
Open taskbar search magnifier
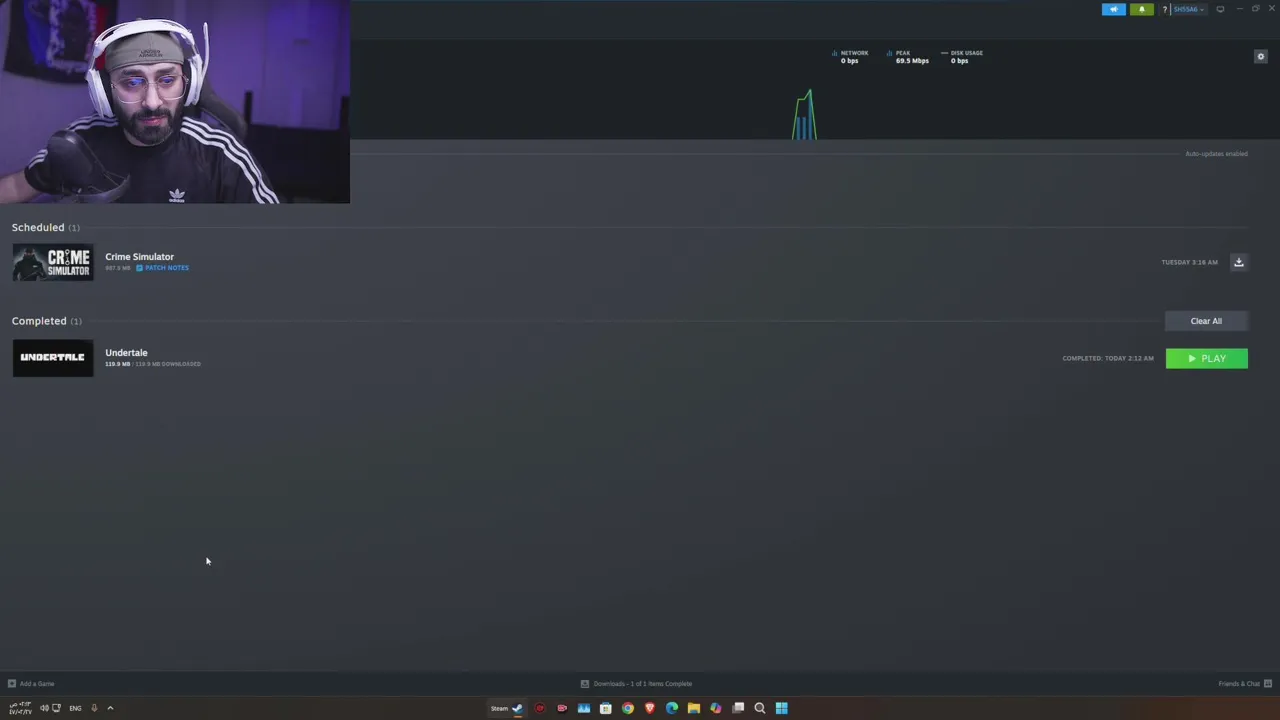tap(760, 708)
